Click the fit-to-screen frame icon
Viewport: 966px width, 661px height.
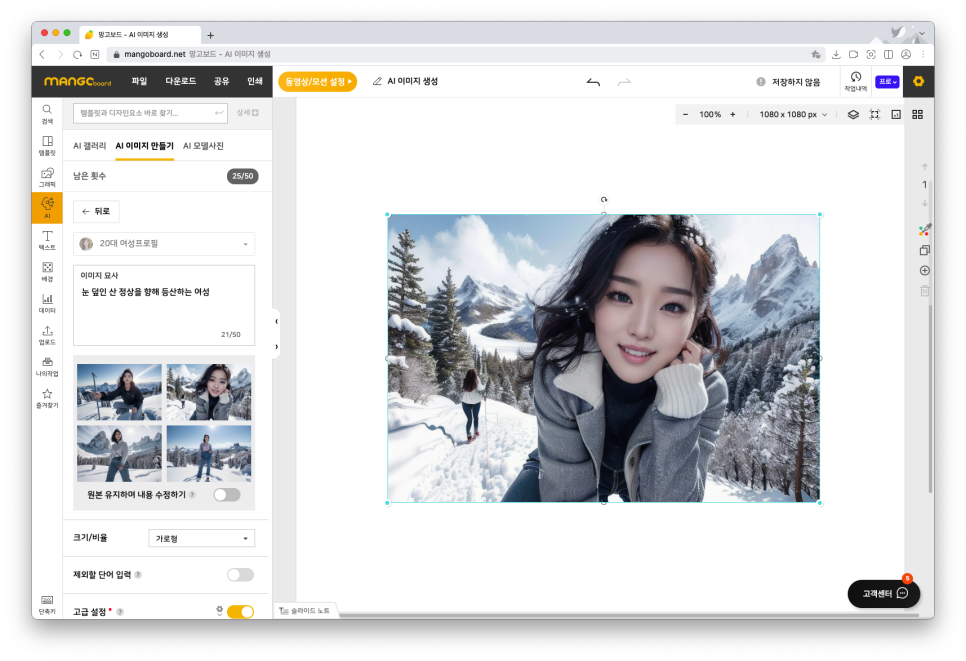(875, 115)
